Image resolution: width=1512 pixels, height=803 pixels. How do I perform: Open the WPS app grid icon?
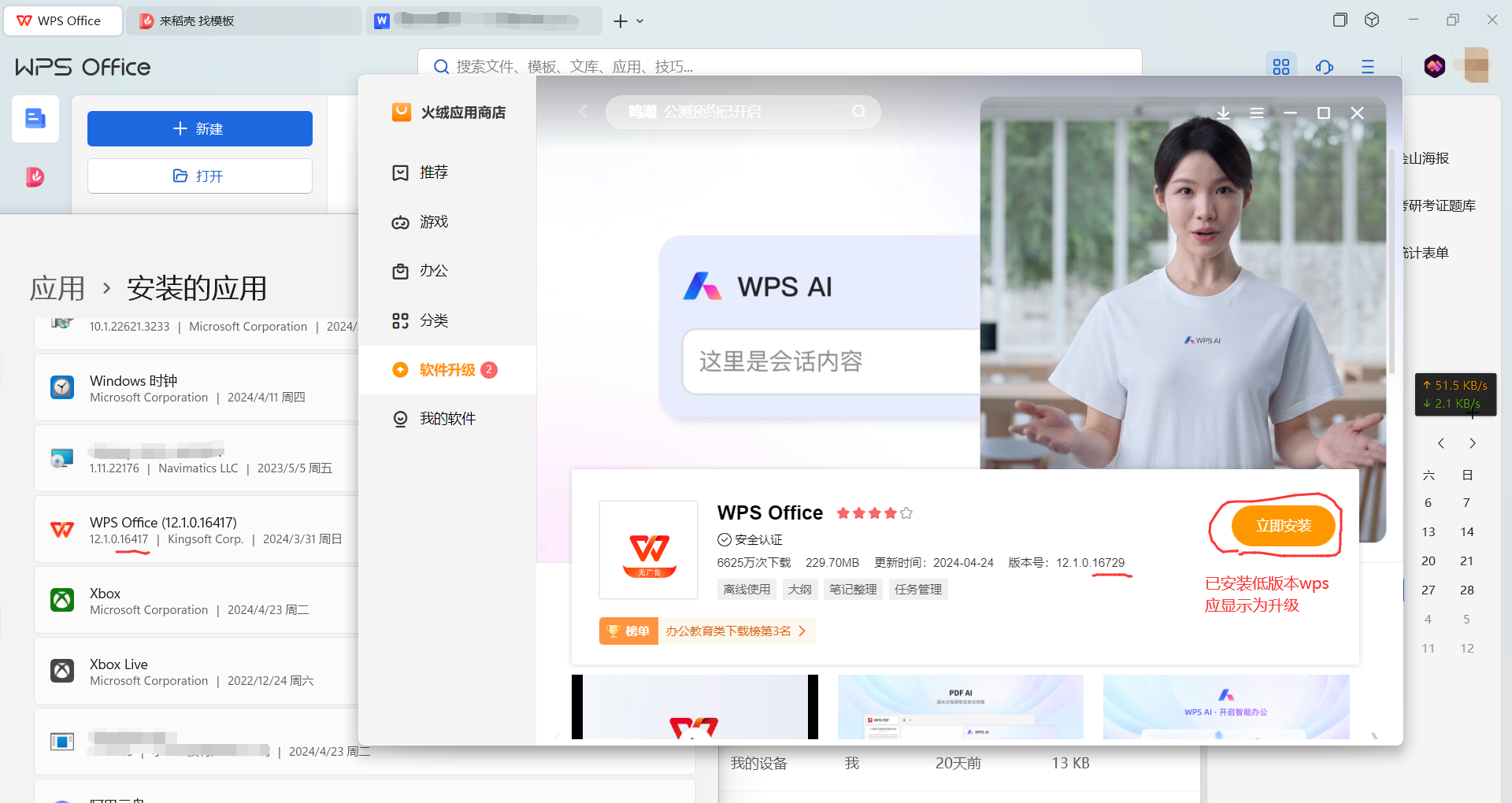[x=1281, y=67]
